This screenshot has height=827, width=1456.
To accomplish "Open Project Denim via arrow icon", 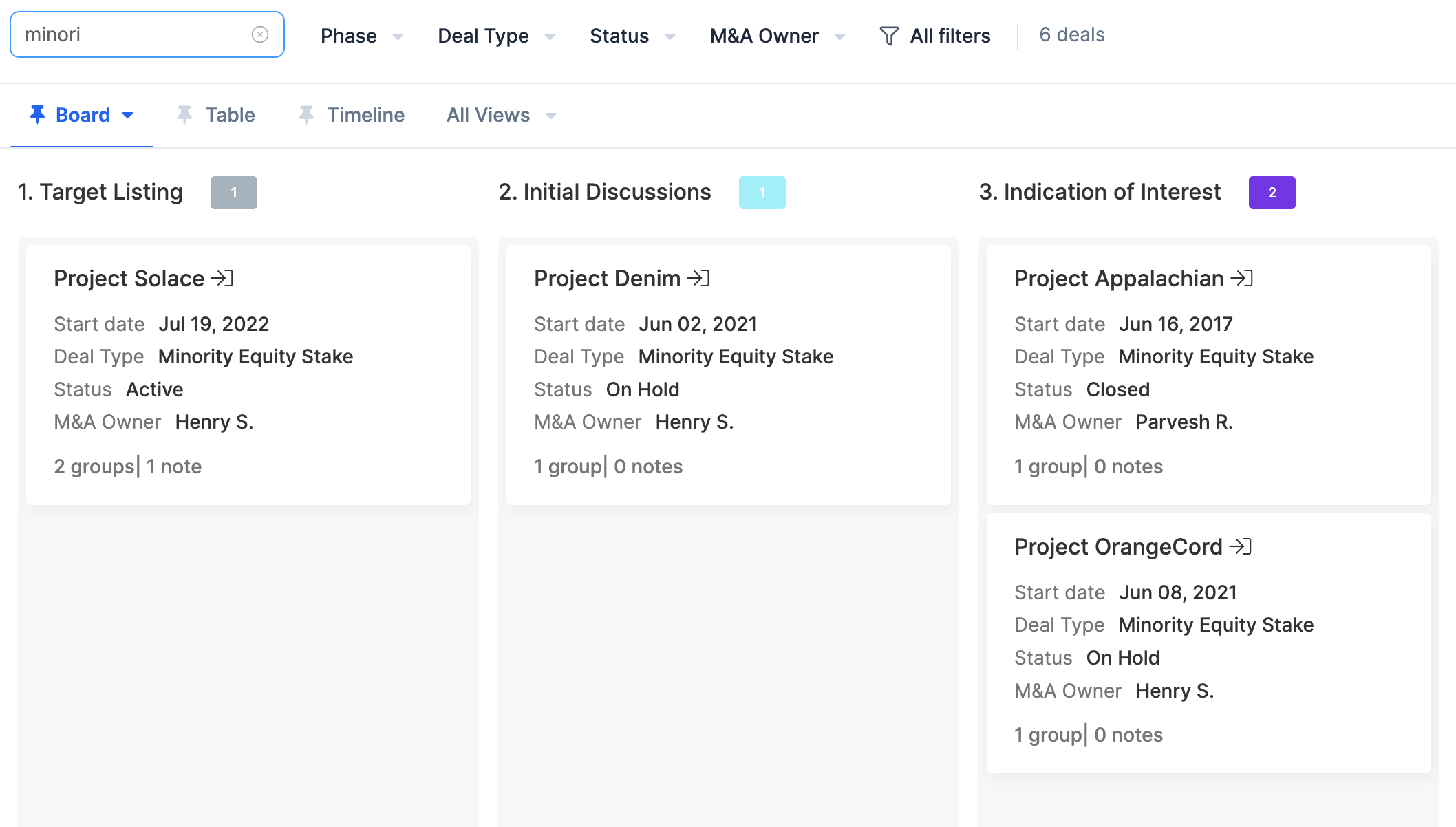I will click(698, 278).
